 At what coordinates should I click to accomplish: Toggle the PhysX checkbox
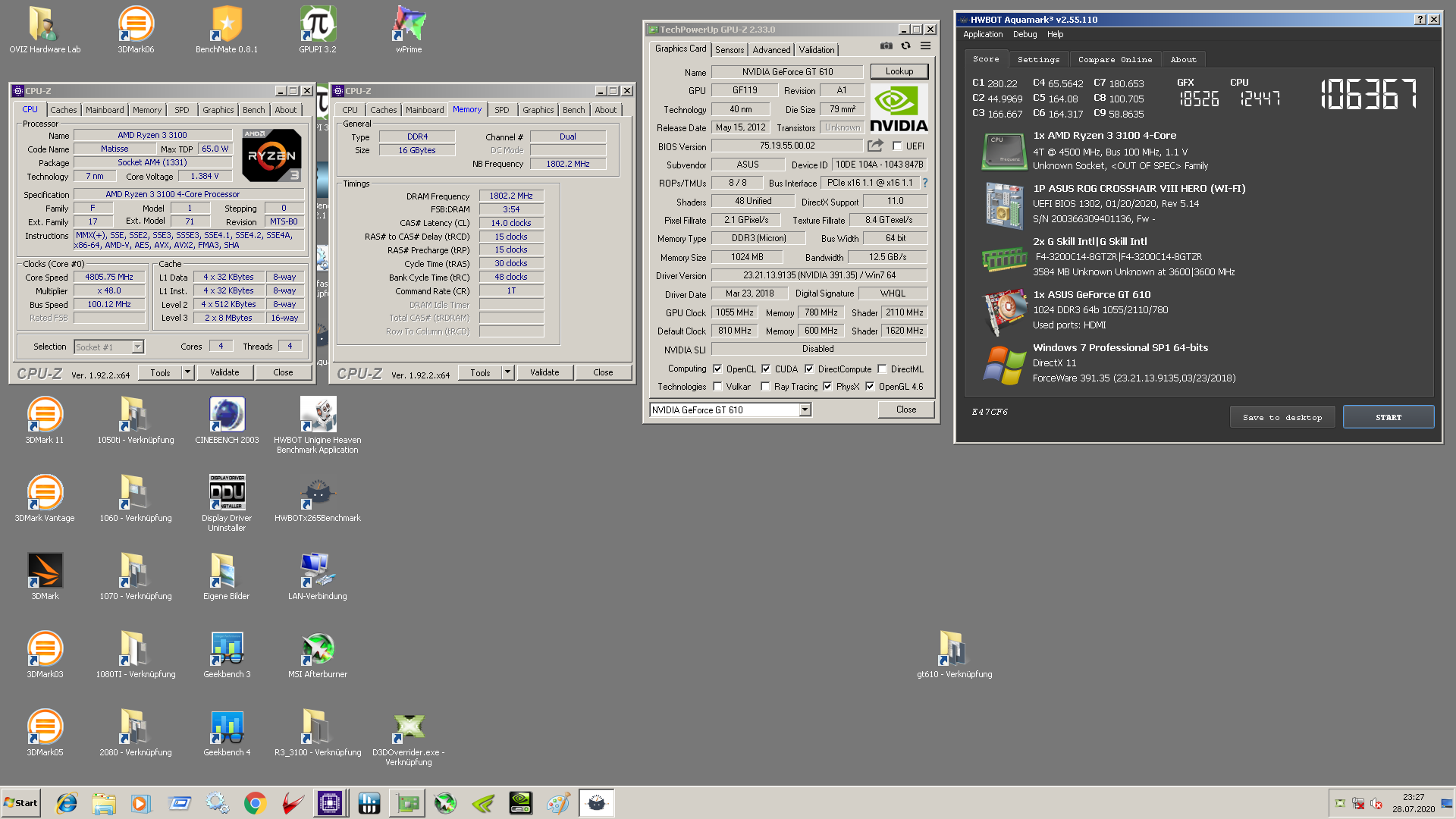click(827, 386)
